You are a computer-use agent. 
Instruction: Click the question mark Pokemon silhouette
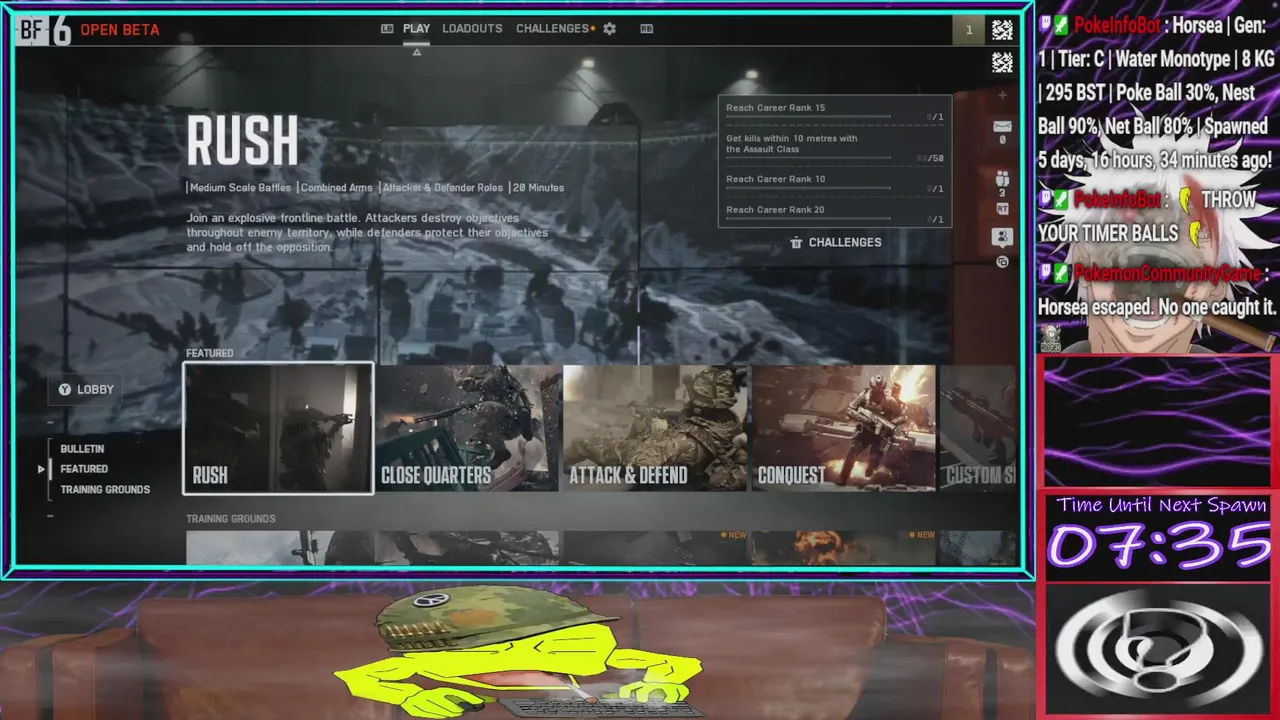(1158, 650)
